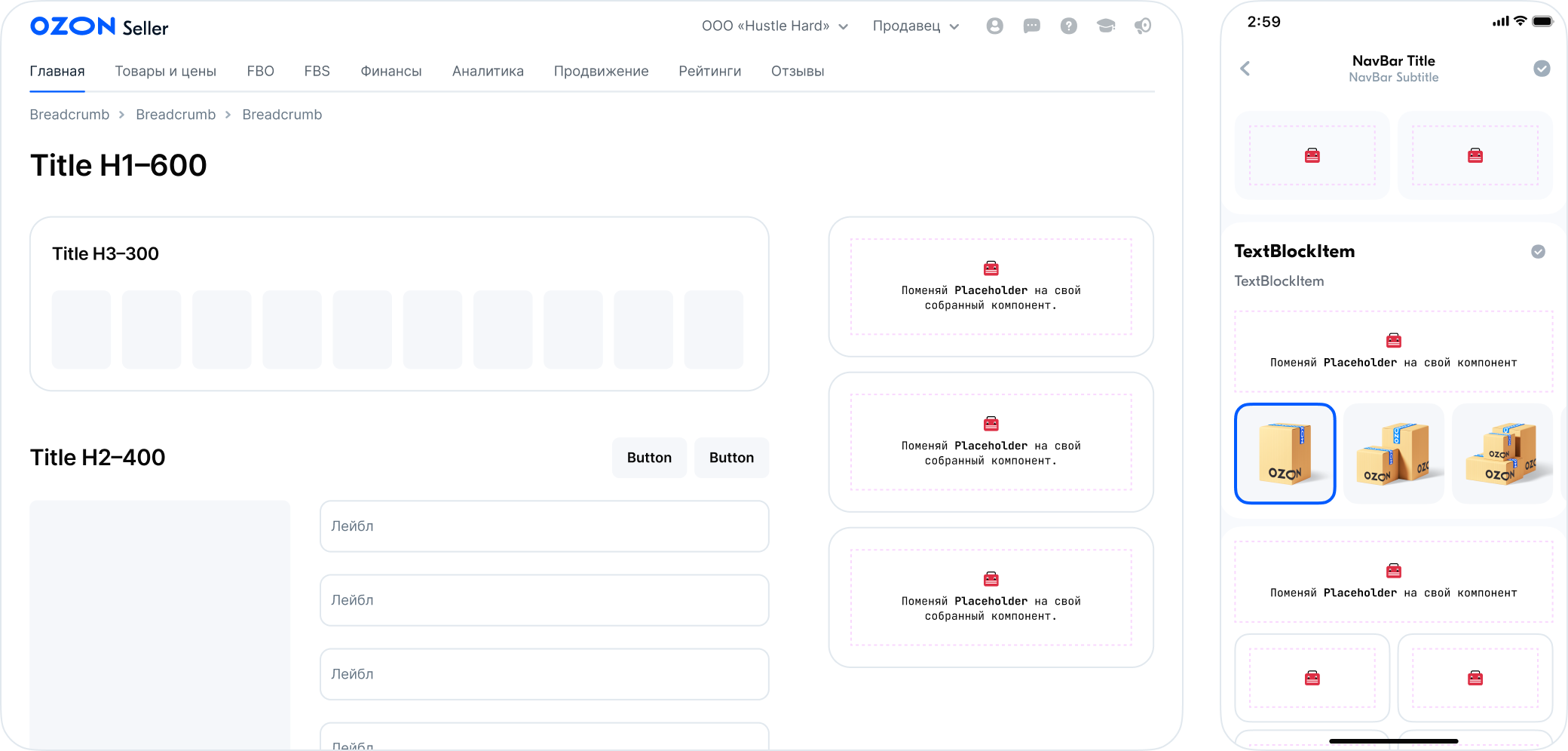The image size is (1568, 751).
Task: Open the FBO tab
Action: (260, 72)
